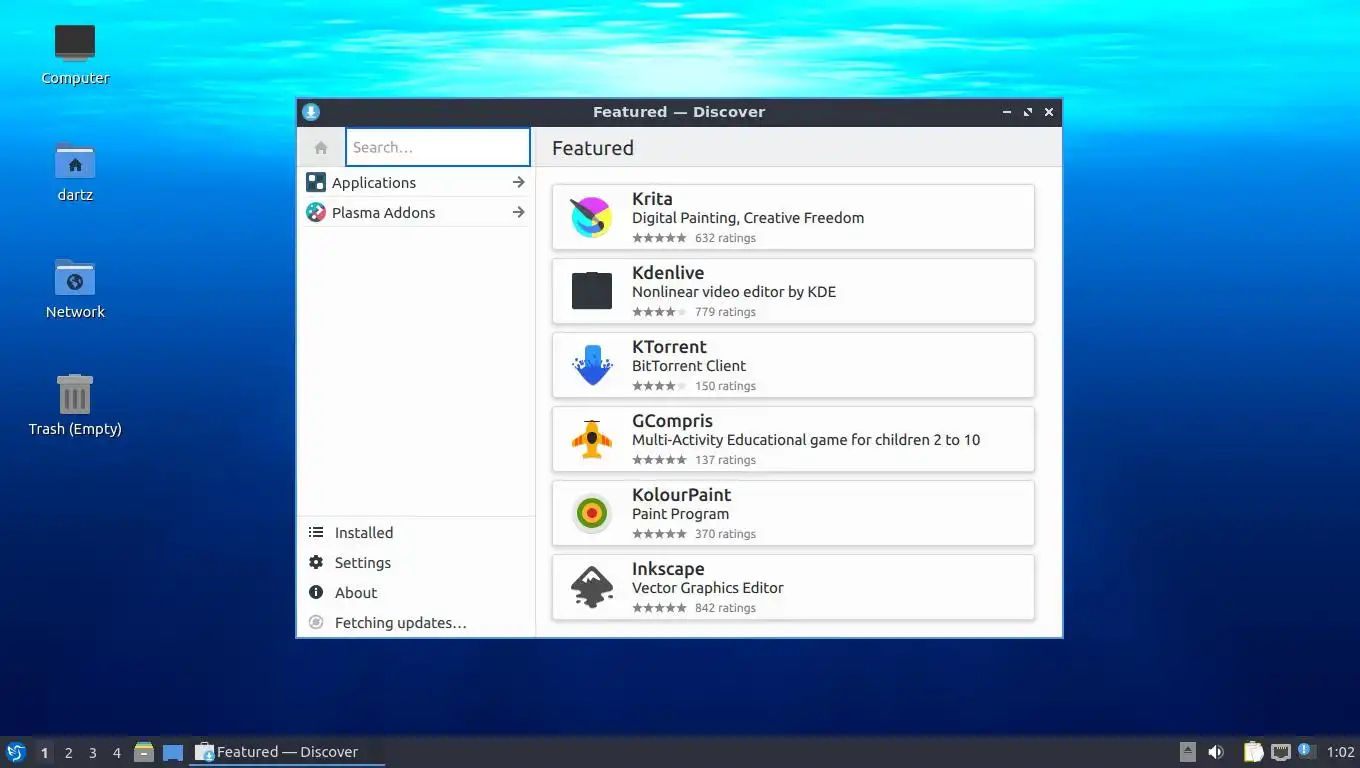The height and width of the screenshot is (768, 1360).
Task: Click the About info icon
Action: (x=316, y=592)
